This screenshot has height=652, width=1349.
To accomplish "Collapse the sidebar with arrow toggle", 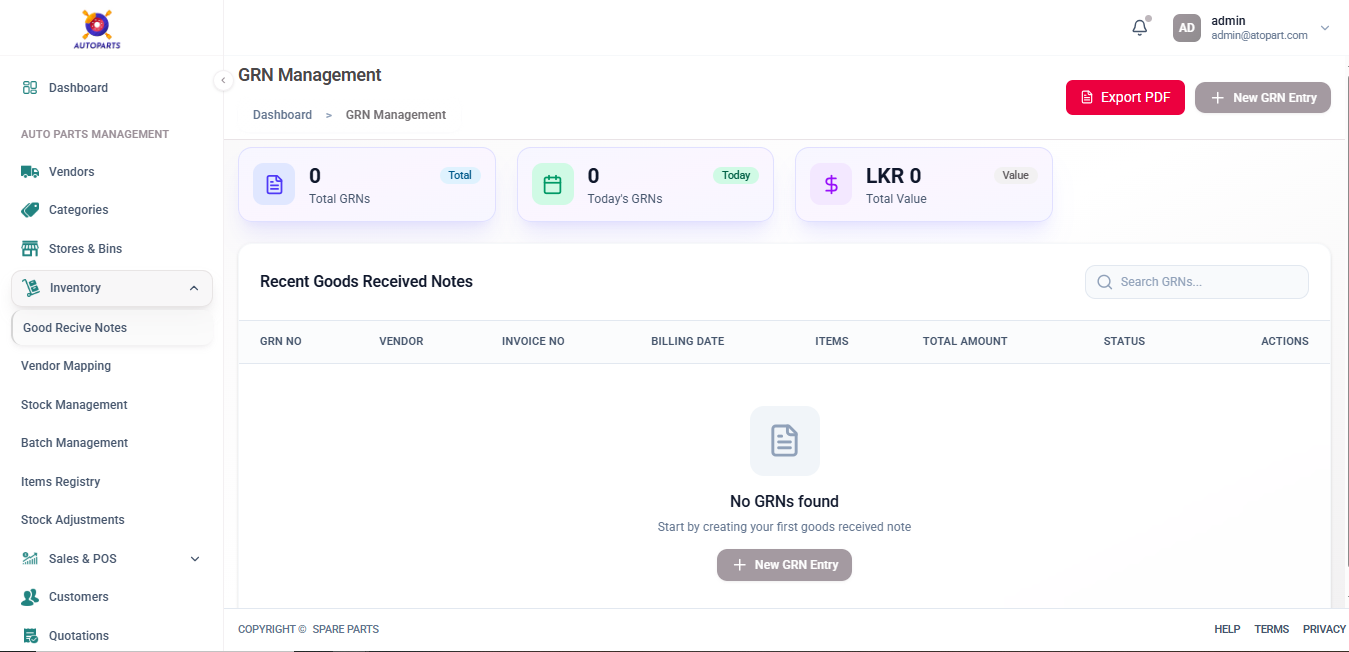I will click(x=223, y=81).
